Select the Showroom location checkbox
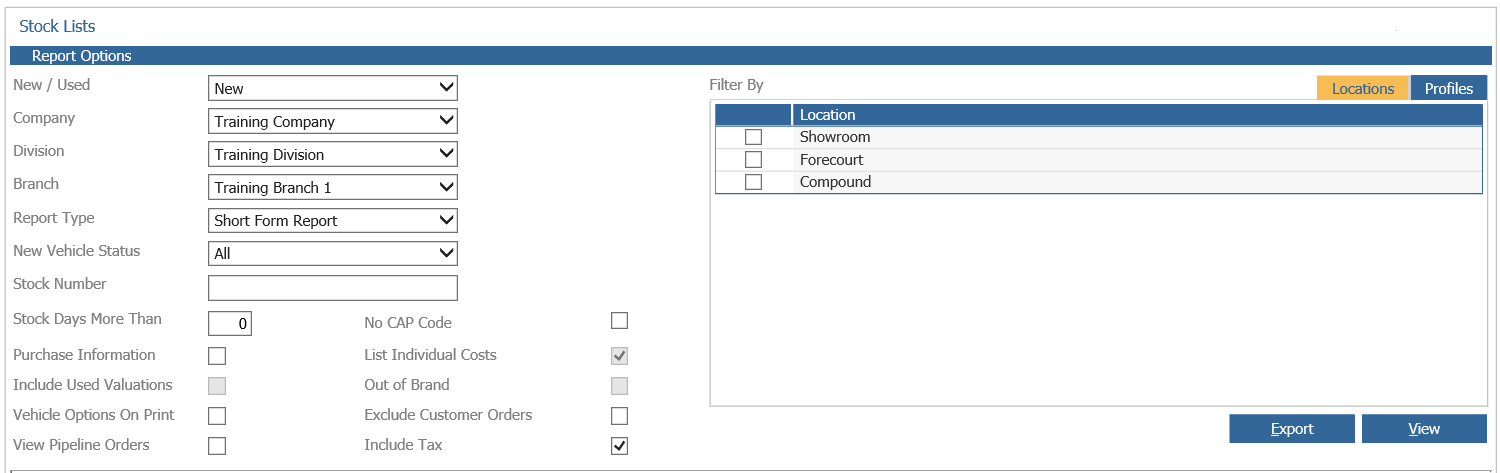The height and width of the screenshot is (473, 1500). (x=753, y=137)
